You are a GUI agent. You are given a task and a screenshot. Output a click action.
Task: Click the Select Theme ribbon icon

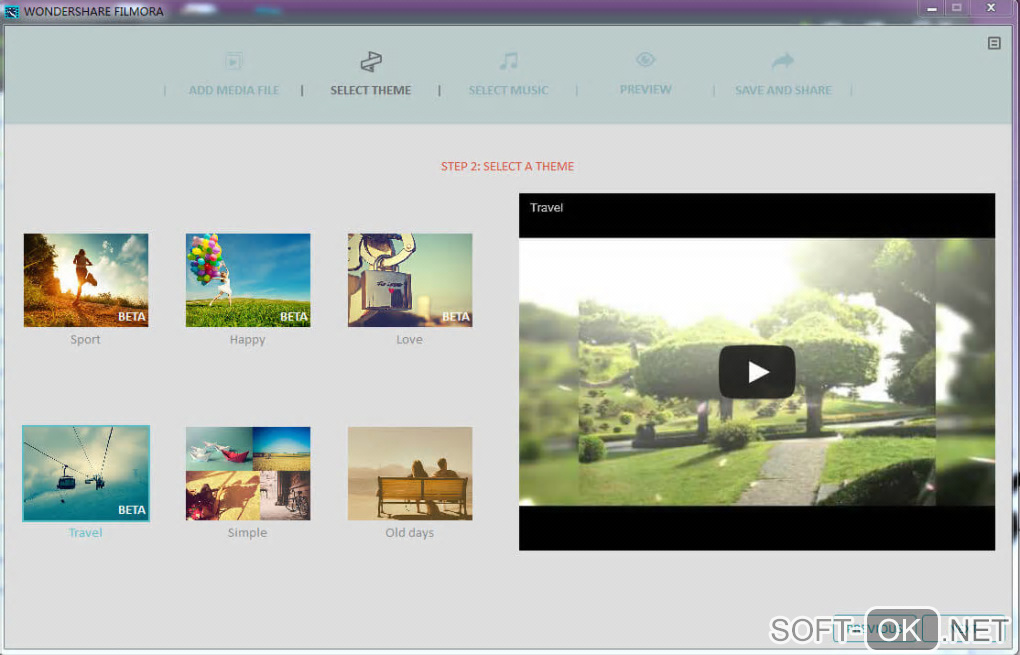pyautogui.click(x=371, y=61)
